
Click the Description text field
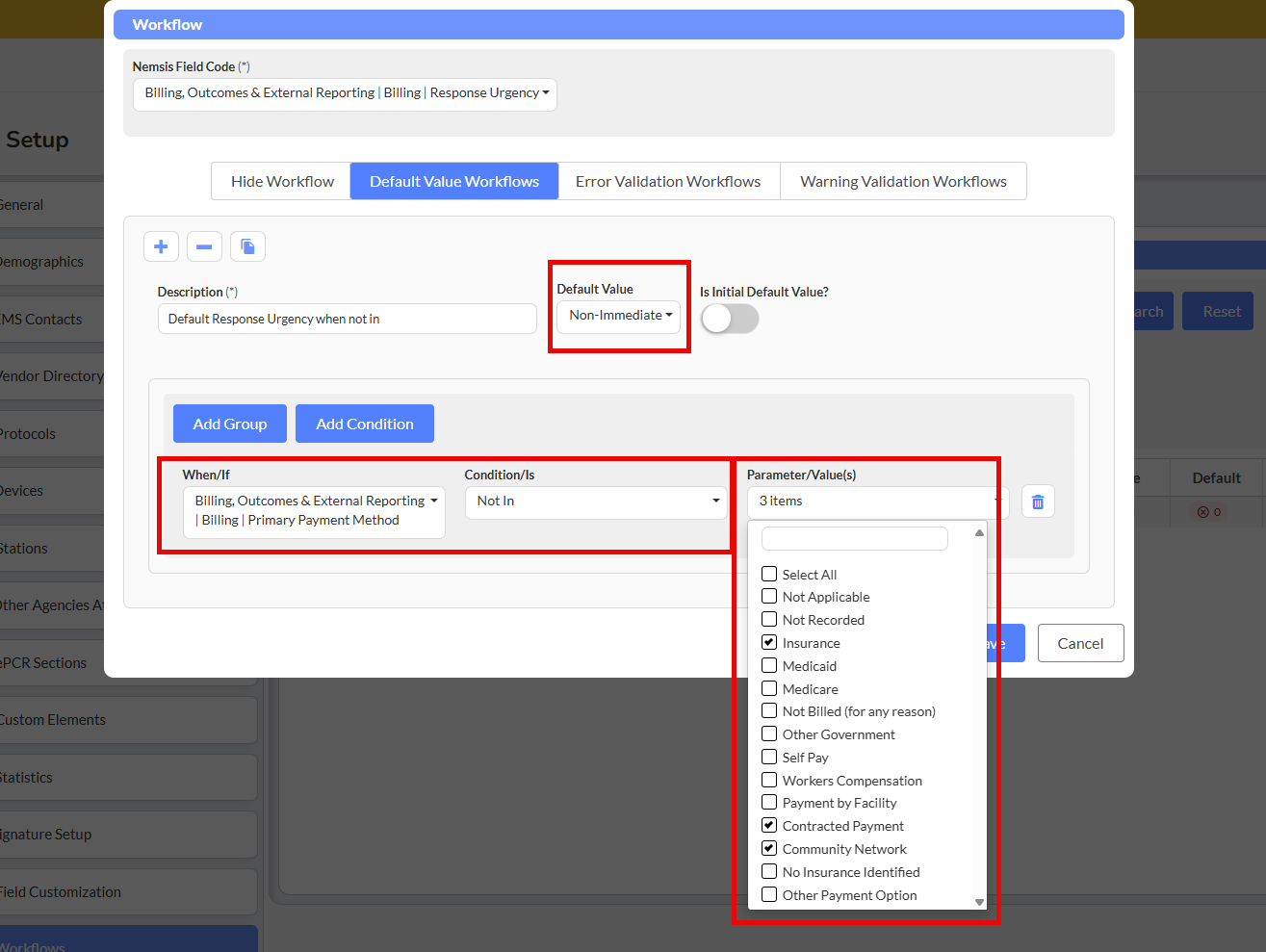click(347, 319)
